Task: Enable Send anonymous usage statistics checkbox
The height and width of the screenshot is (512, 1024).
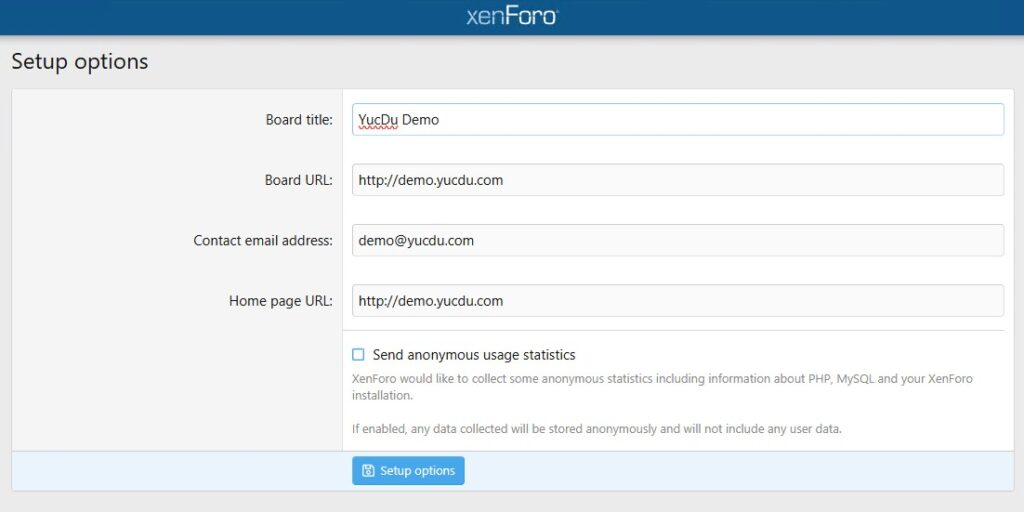Action: coord(358,355)
